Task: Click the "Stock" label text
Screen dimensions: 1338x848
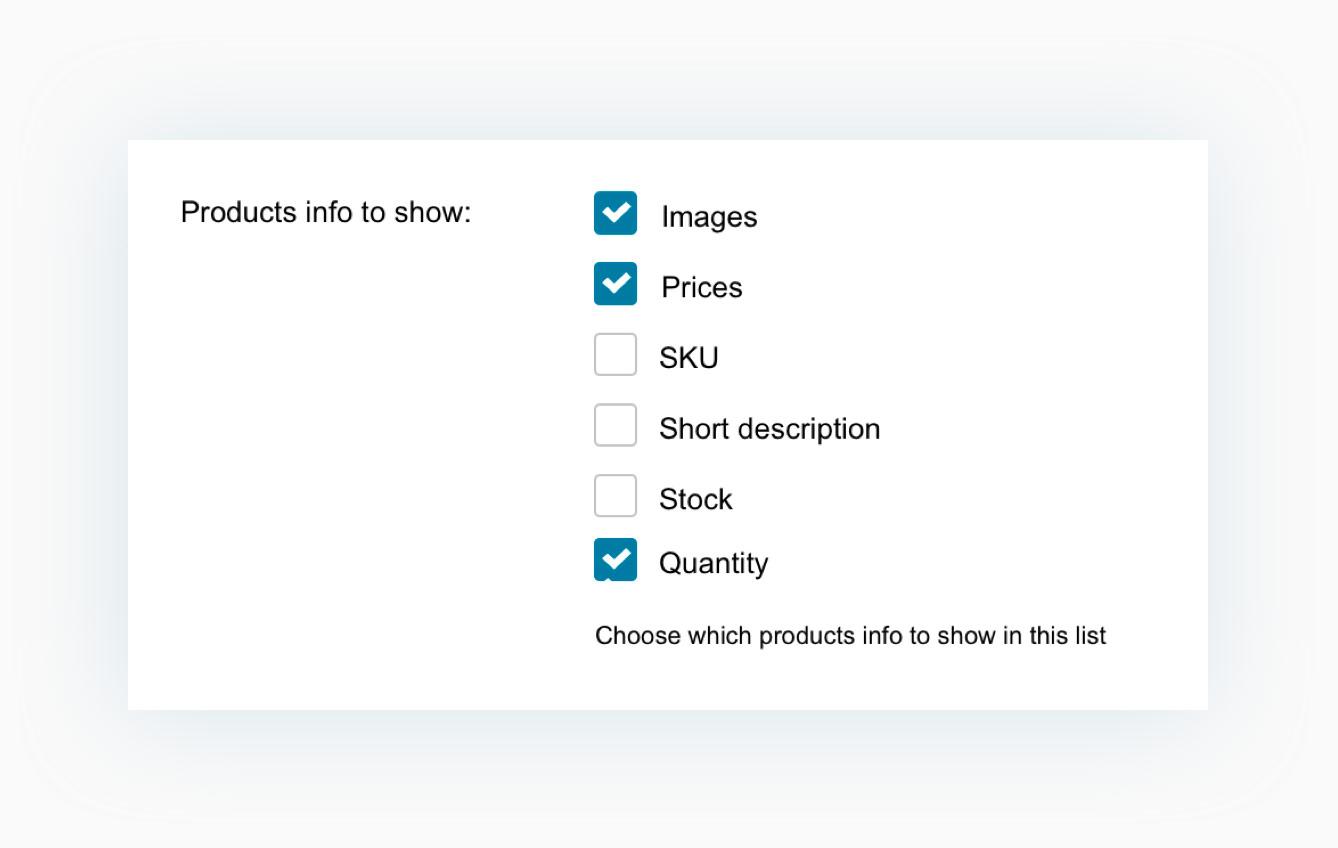Action: (696, 499)
